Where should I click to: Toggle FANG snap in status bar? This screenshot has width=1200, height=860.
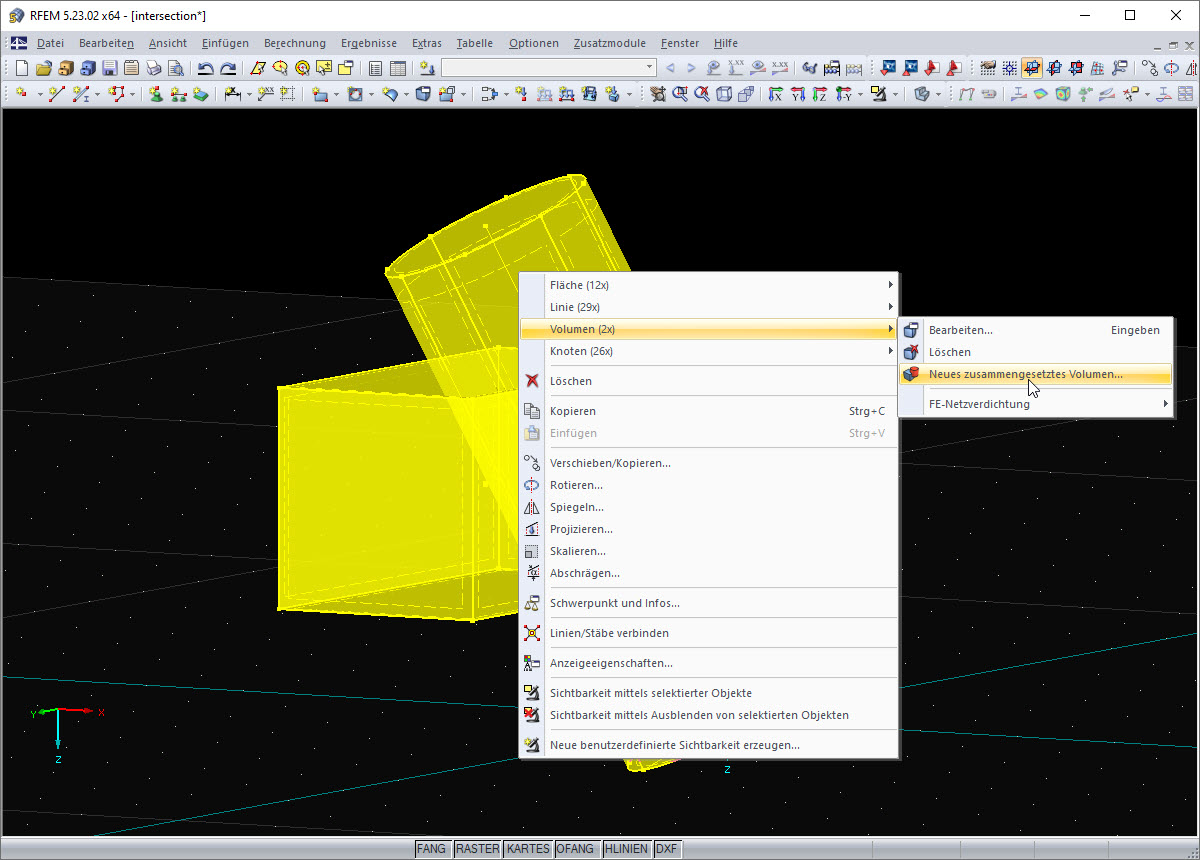click(x=431, y=849)
